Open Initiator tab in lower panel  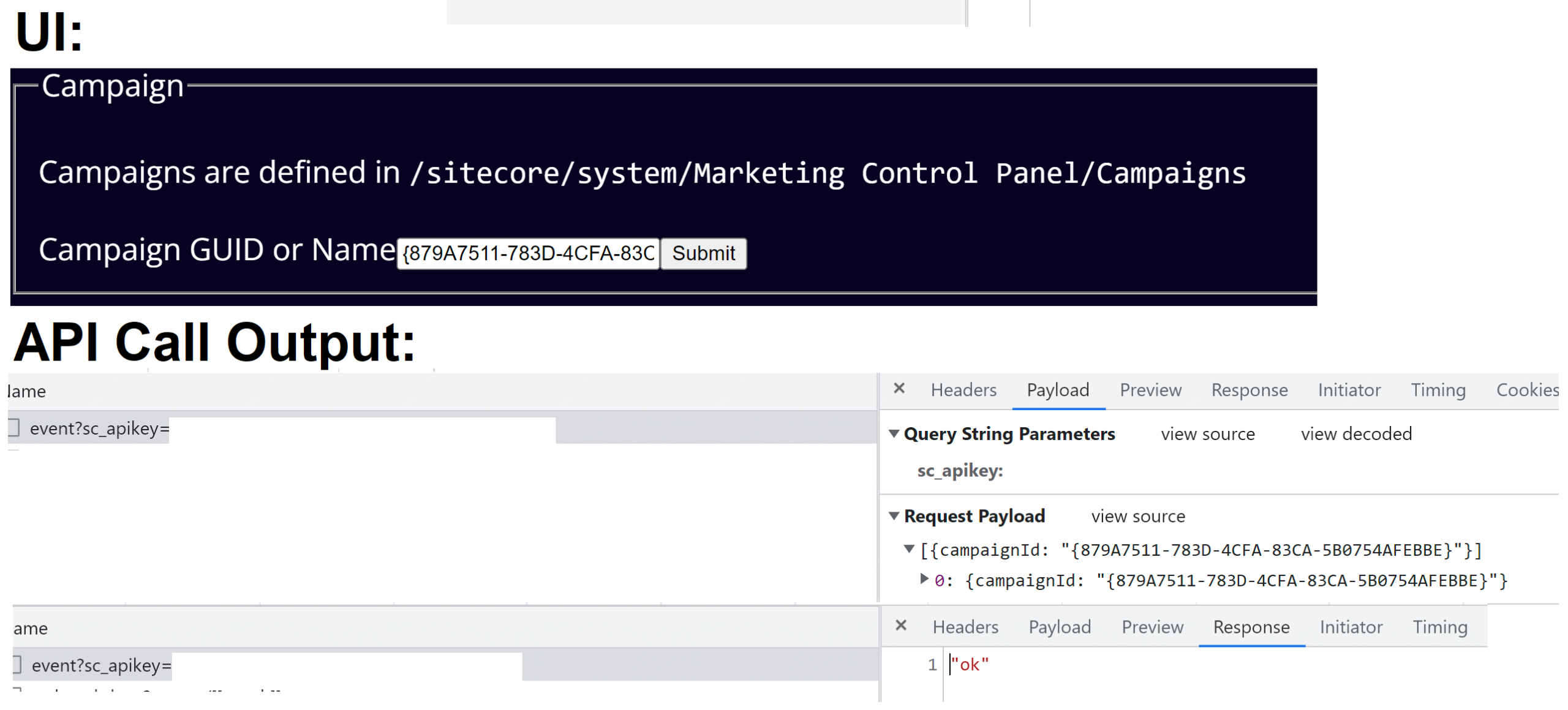tap(1351, 627)
